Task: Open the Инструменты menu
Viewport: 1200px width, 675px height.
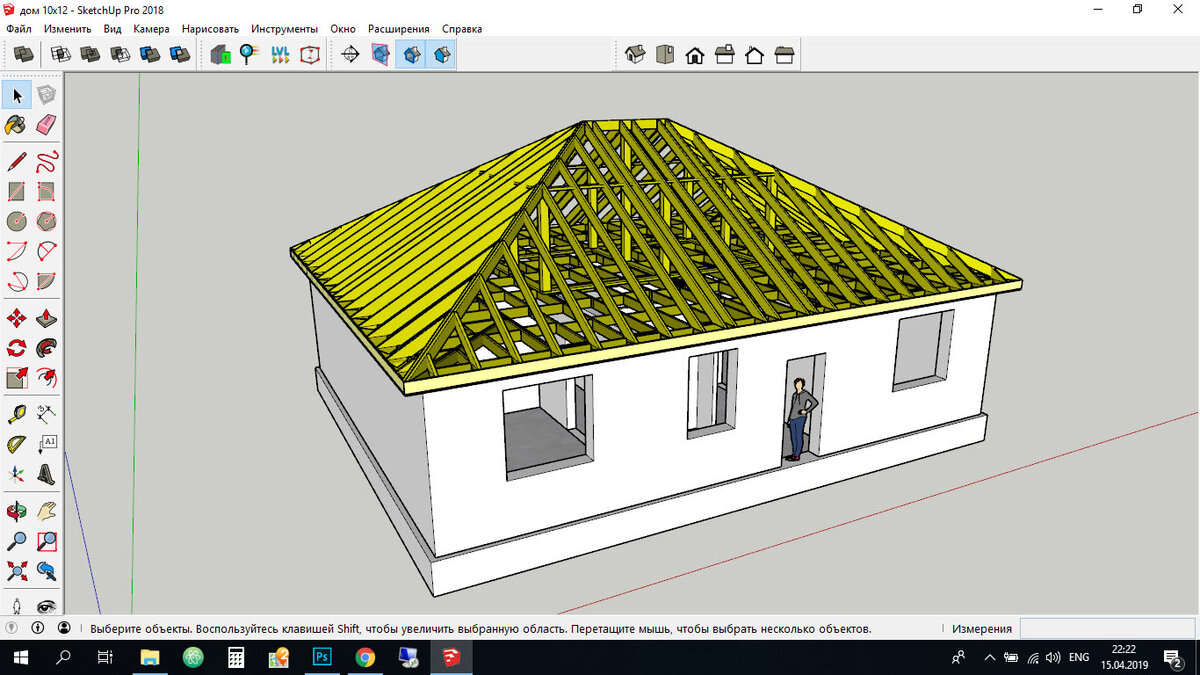Action: [x=285, y=29]
